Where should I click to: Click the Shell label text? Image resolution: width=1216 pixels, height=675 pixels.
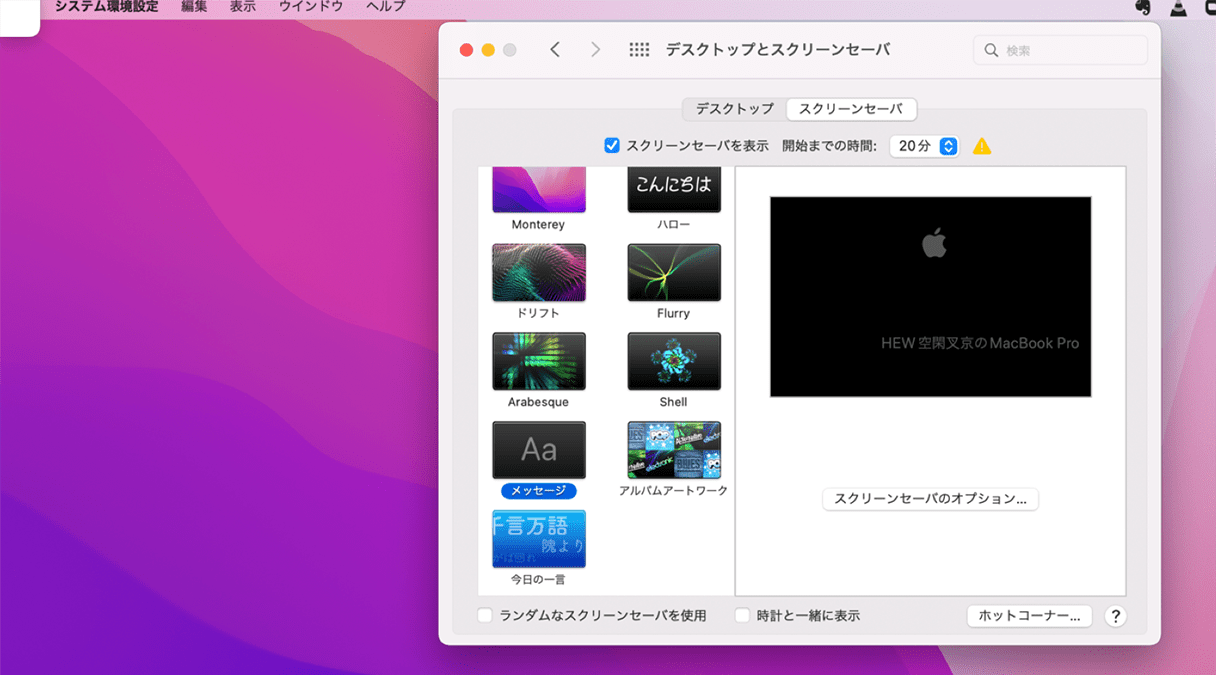[674, 403]
